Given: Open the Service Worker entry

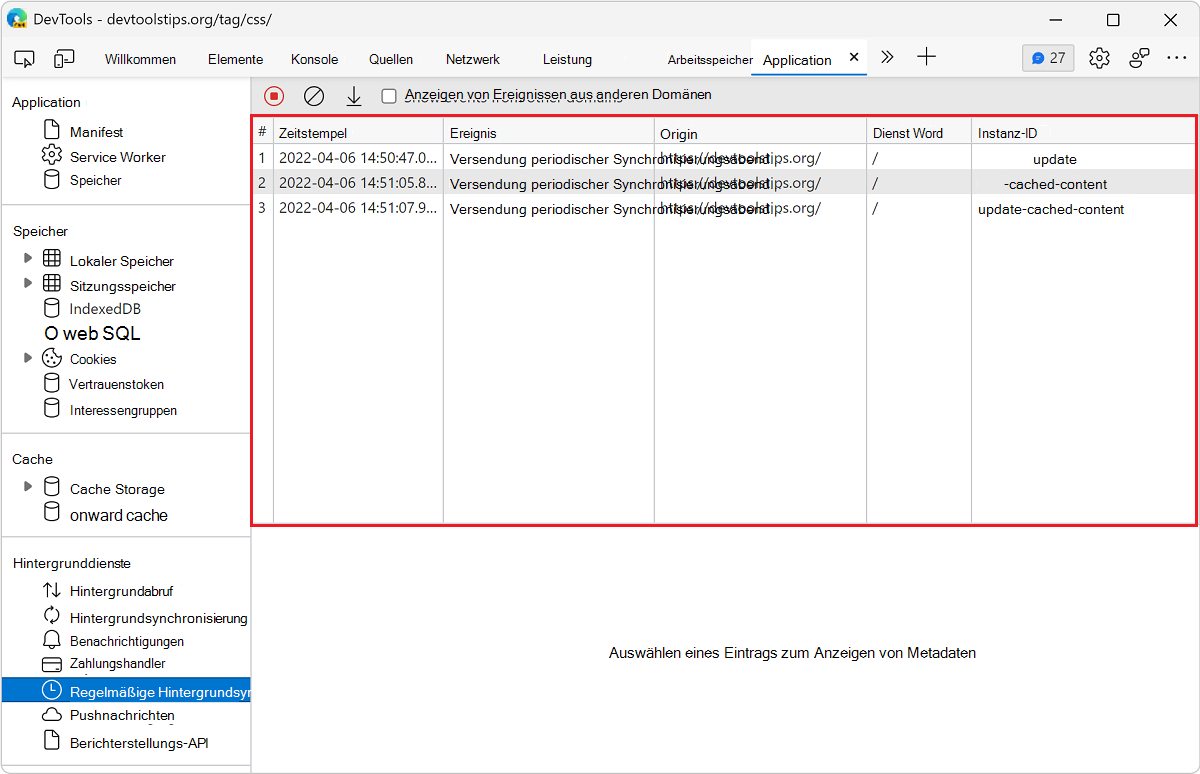Looking at the screenshot, I should 117,157.
